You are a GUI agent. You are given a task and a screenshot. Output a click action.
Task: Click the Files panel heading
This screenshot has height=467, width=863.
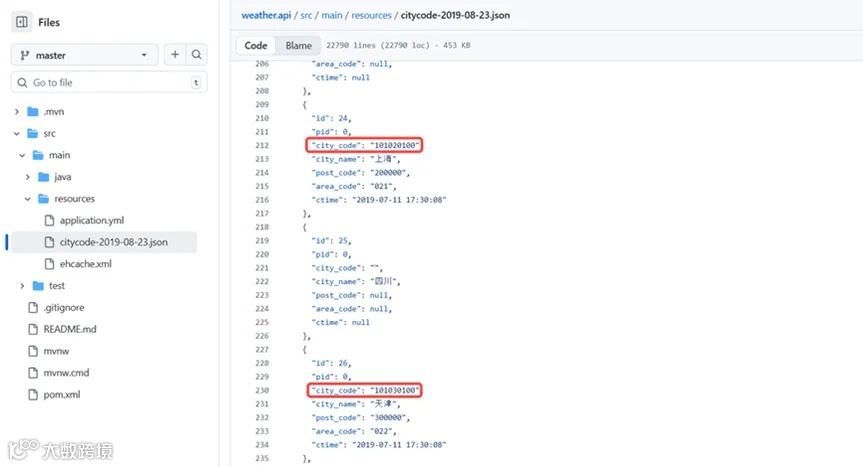(x=49, y=23)
